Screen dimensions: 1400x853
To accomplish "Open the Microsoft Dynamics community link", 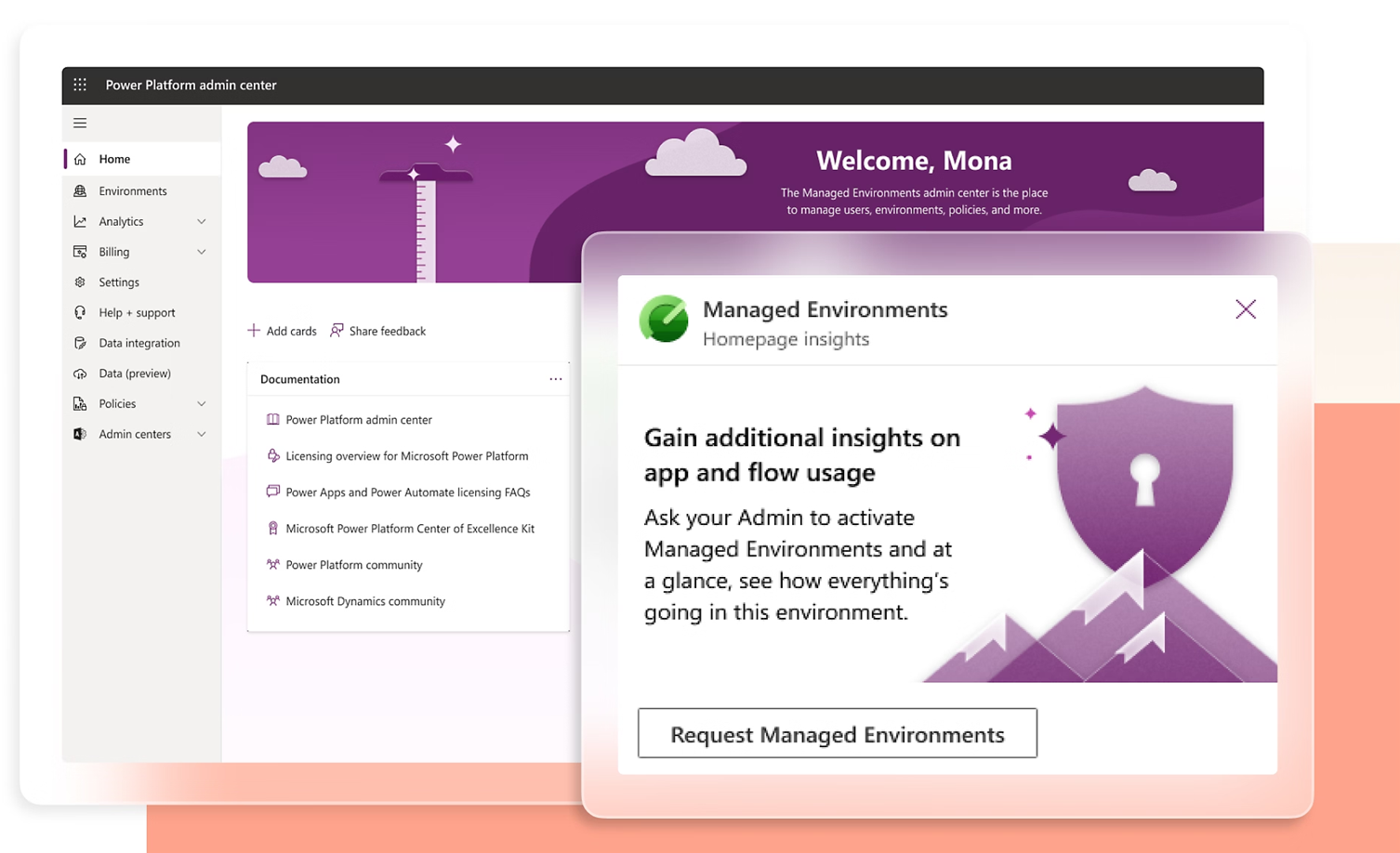I will click(x=365, y=600).
